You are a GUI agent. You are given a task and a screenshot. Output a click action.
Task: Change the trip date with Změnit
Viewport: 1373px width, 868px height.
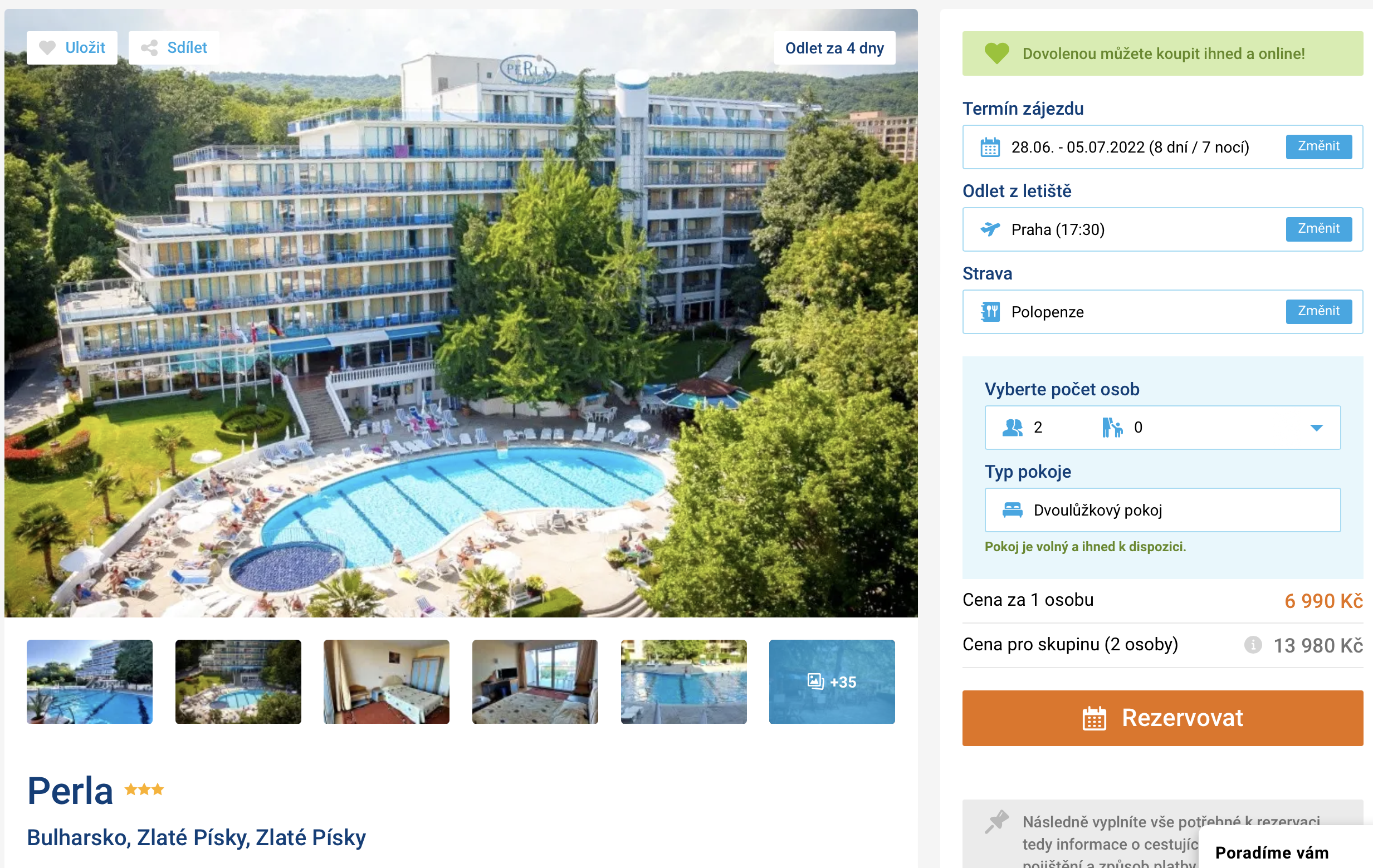pos(1318,146)
